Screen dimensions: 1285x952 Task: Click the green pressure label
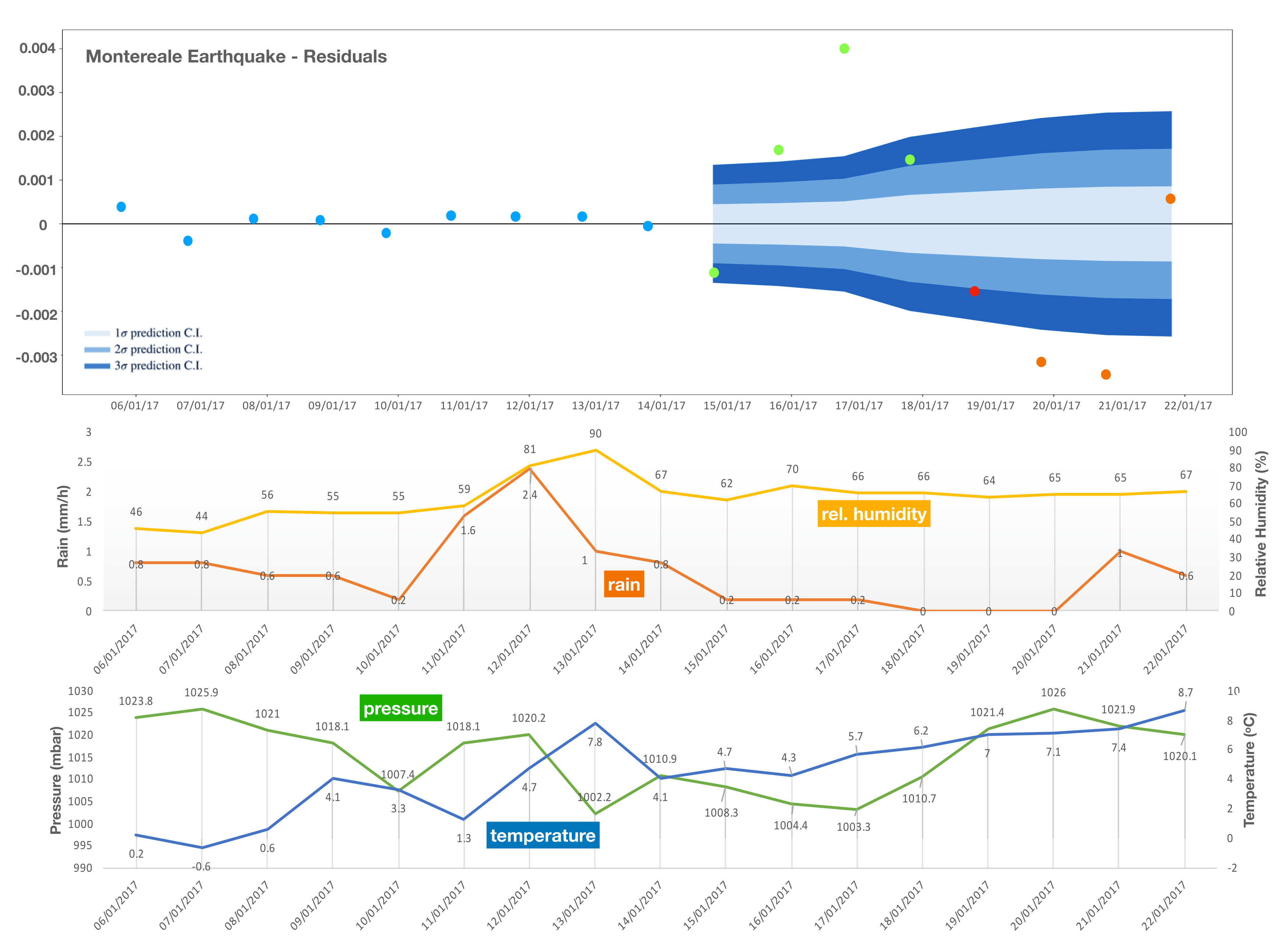(400, 708)
